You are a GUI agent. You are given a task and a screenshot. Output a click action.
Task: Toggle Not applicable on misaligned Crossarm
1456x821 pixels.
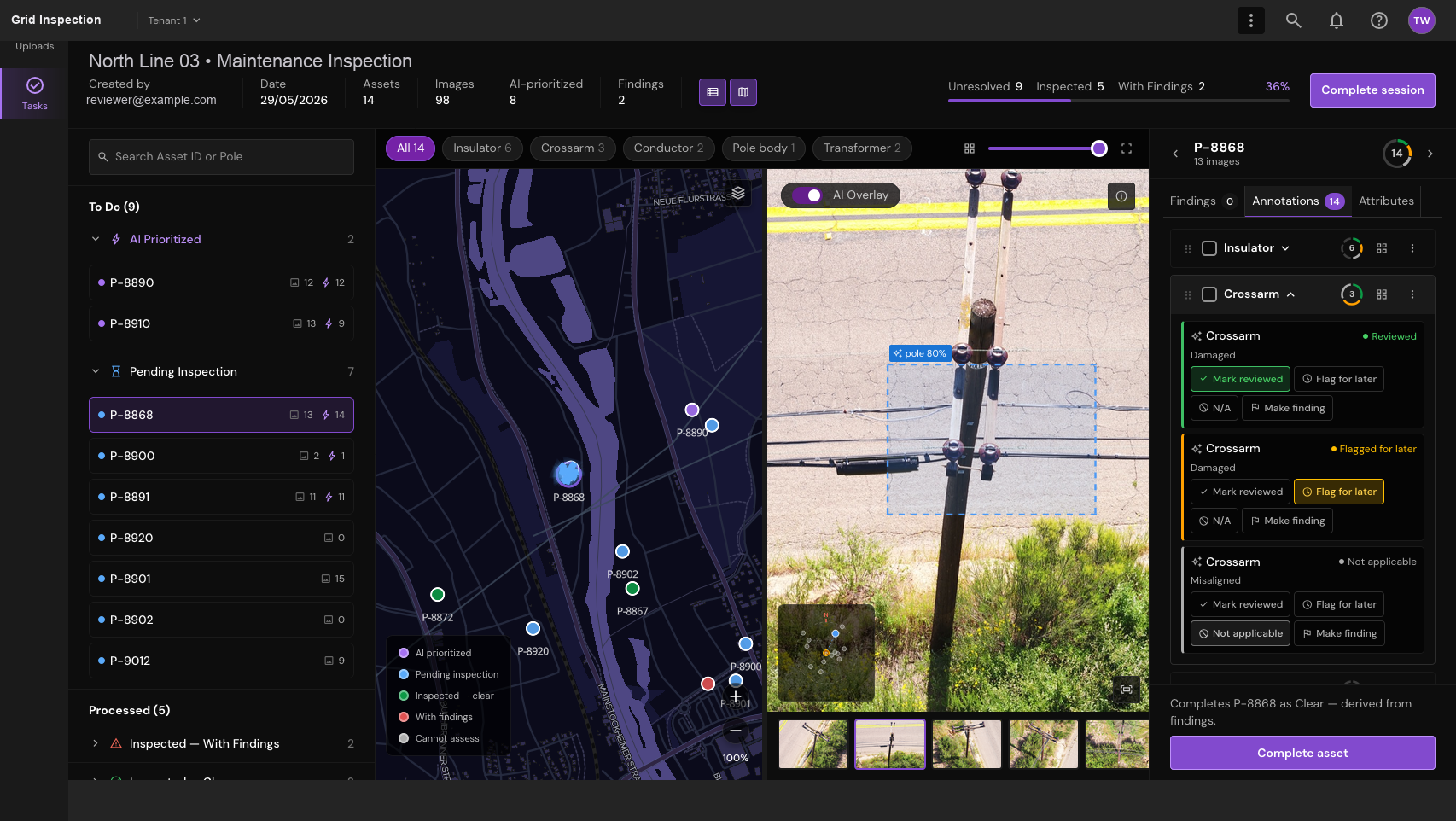tap(1240, 633)
